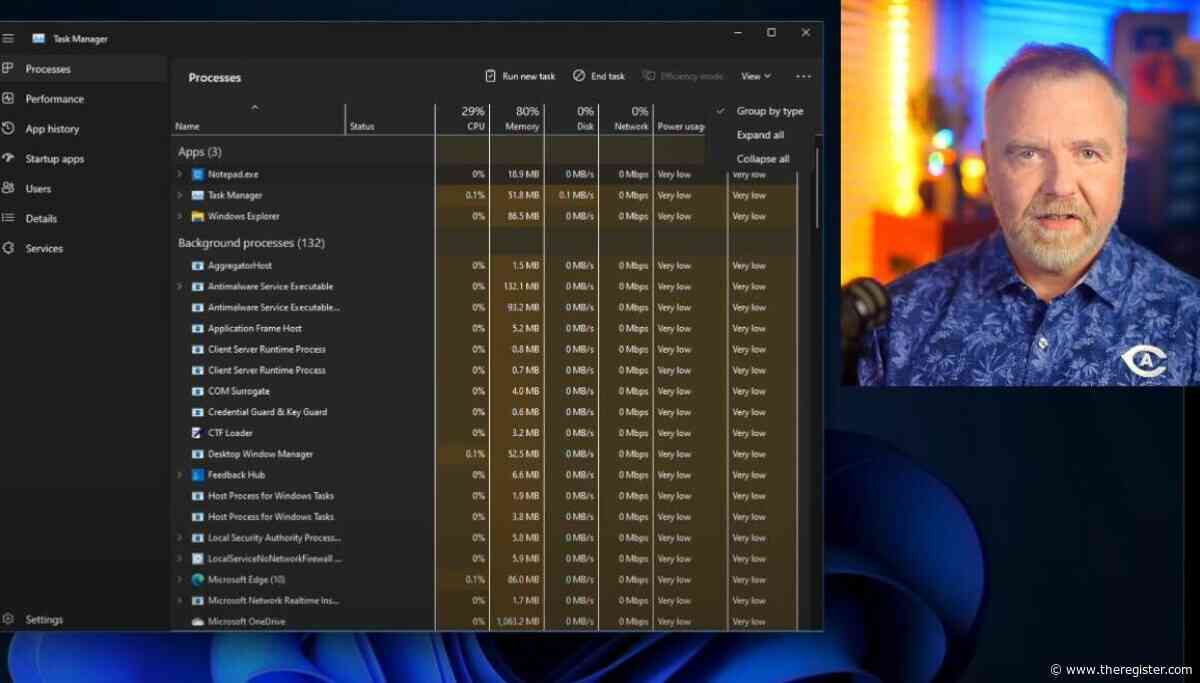Sort by the CPU column header
Screen dimensions: 1200x683
click(463, 118)
